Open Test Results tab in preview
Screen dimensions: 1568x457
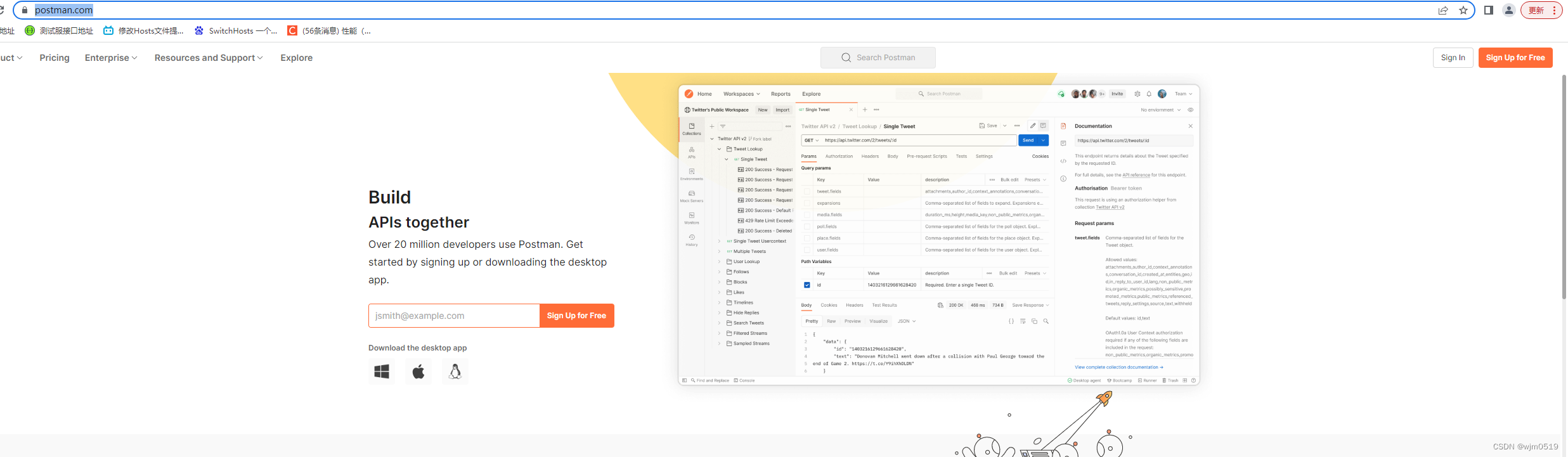tap(884, 306)
